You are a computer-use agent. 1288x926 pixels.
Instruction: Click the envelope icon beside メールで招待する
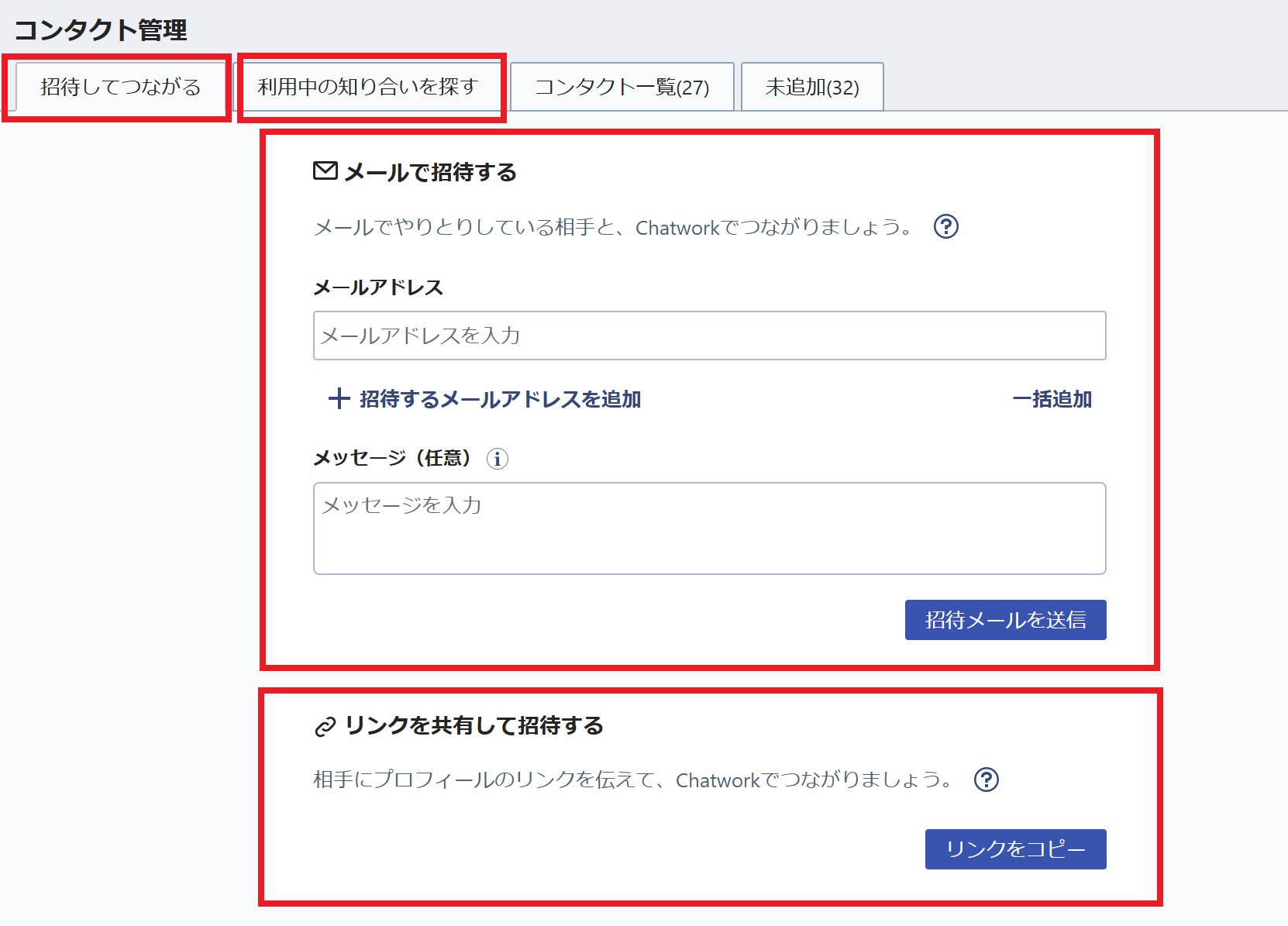click(325, 170)
